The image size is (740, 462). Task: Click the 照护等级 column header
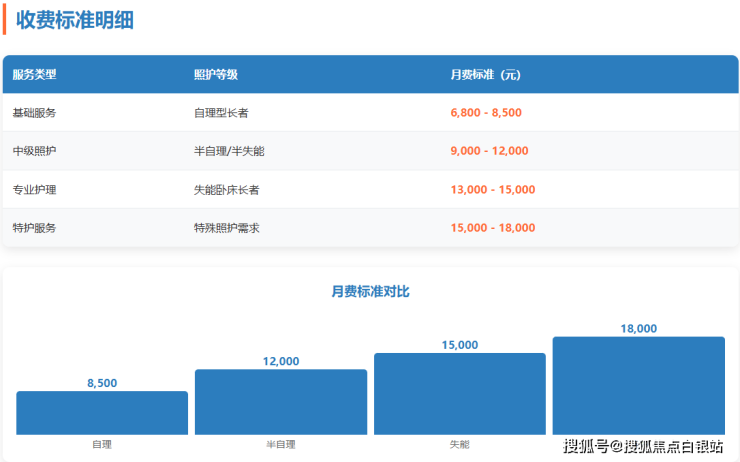(215, 75)
